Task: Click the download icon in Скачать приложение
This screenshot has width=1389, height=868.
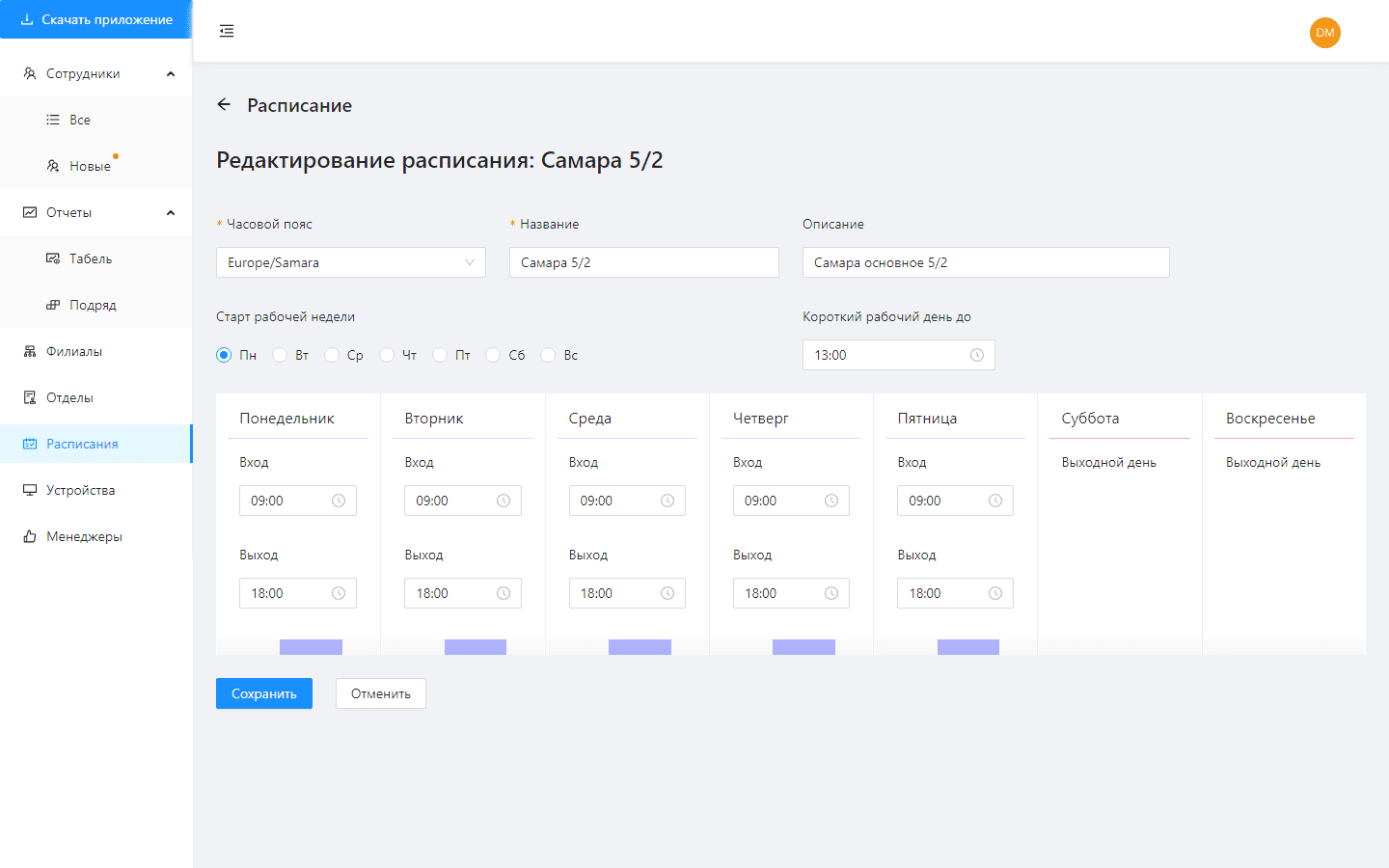Action: click(27, 19)
